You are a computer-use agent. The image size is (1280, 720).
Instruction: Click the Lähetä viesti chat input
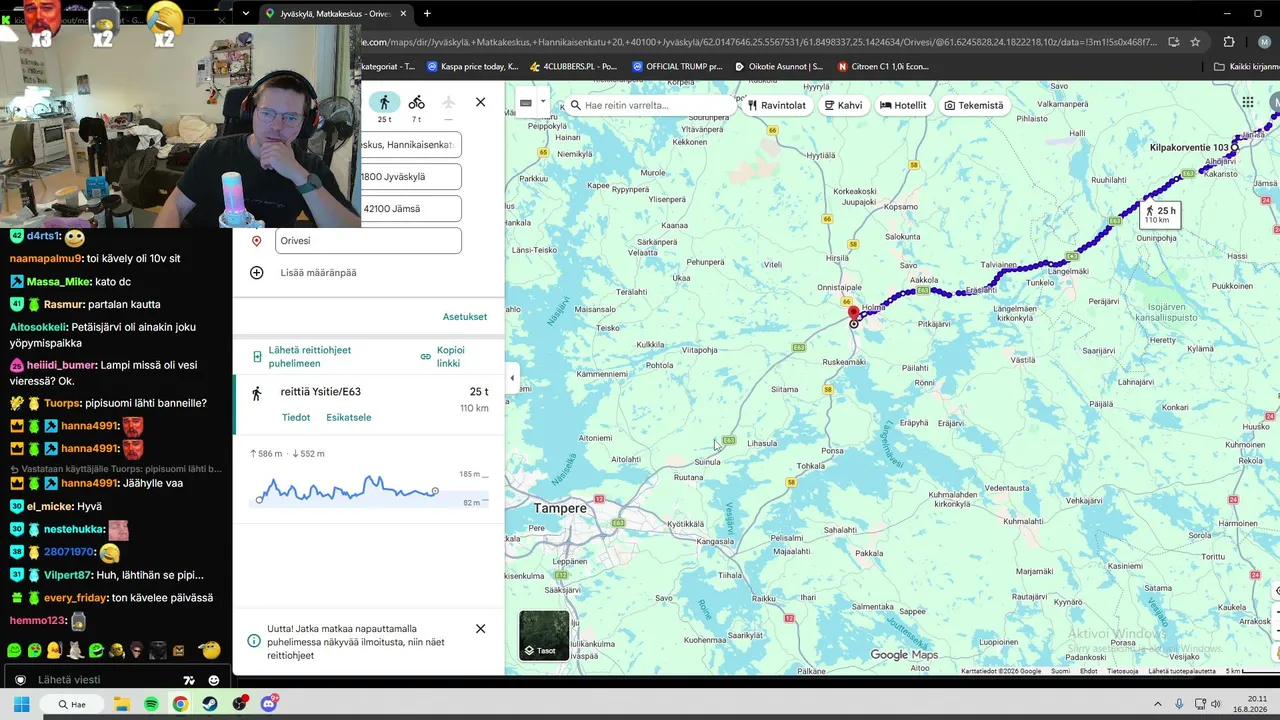click(105, 680)
